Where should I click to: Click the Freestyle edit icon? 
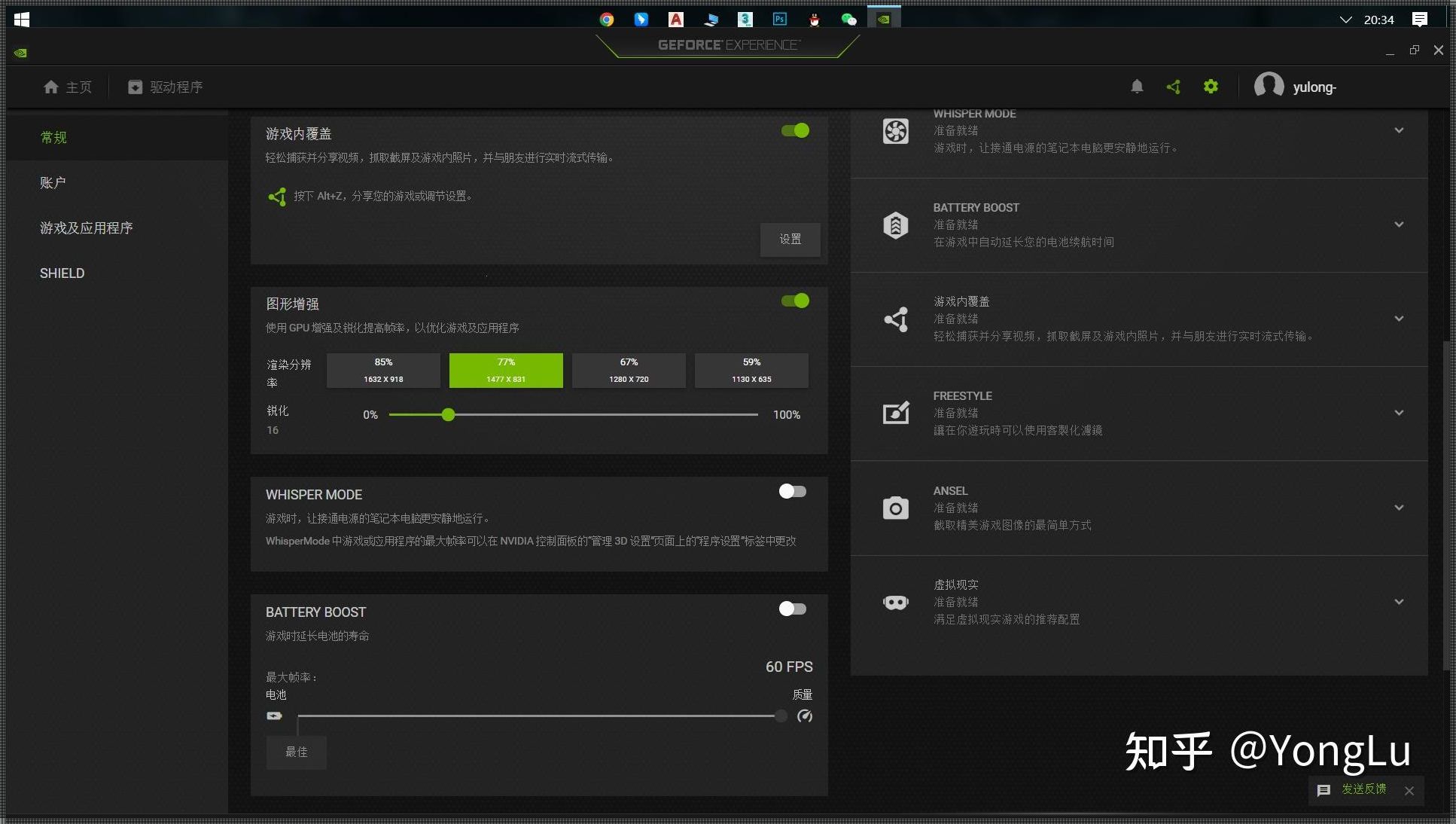coord(896,413)
